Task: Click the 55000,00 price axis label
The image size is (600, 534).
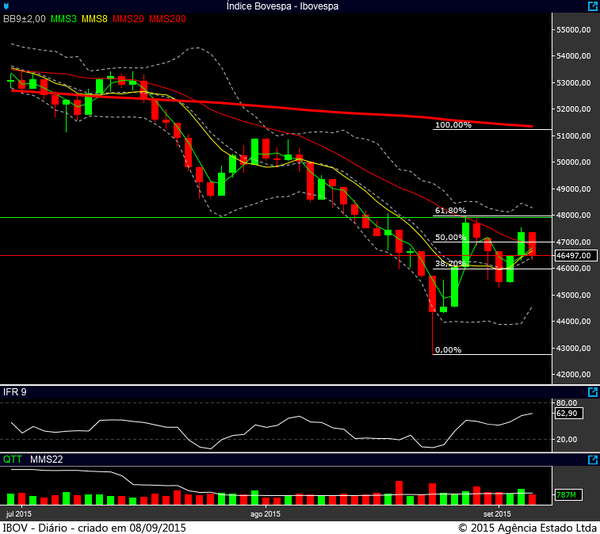Action: coord(573,30)
